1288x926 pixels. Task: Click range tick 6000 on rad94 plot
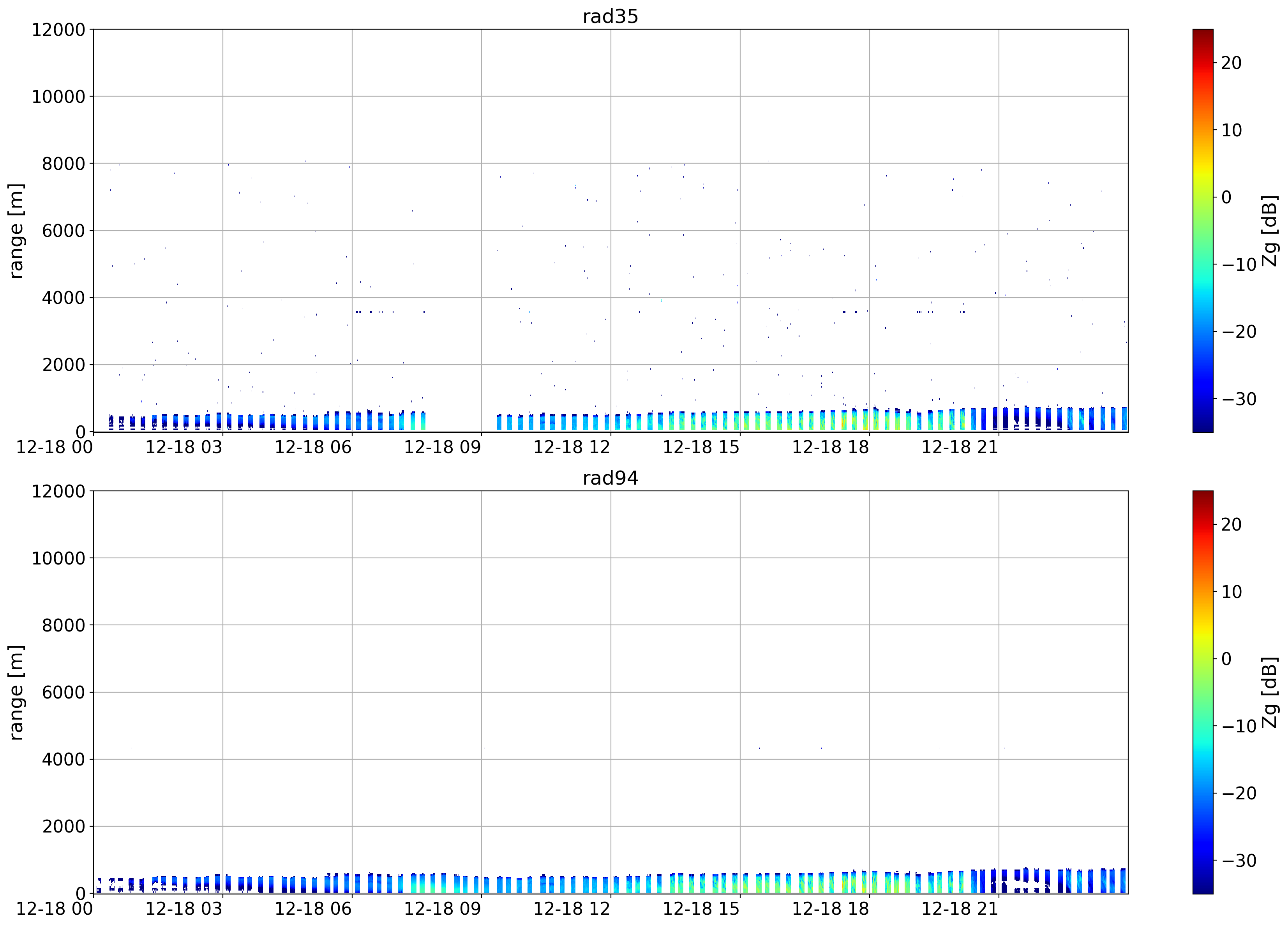click(x=64, y=692)
